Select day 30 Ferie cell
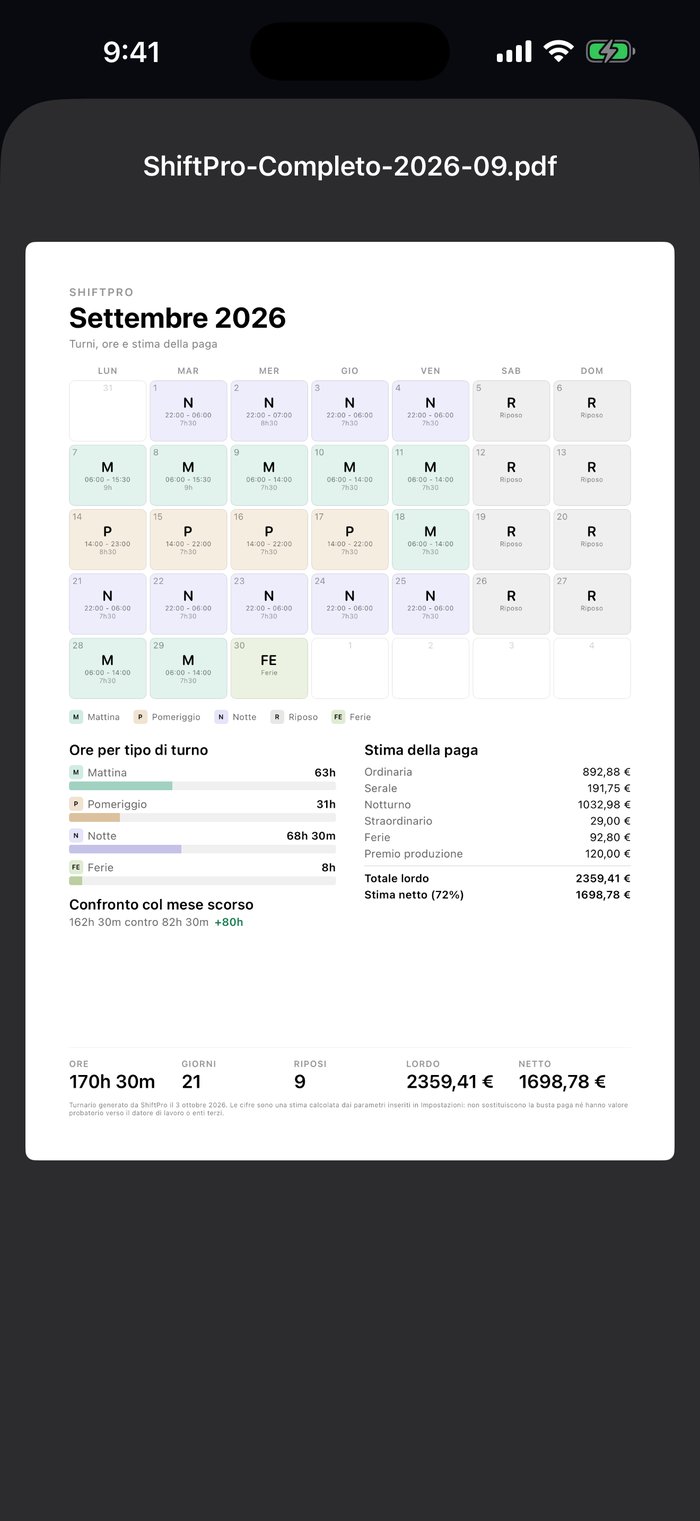700x1521 pixels. pyautogui.click(x=269, y=668)
